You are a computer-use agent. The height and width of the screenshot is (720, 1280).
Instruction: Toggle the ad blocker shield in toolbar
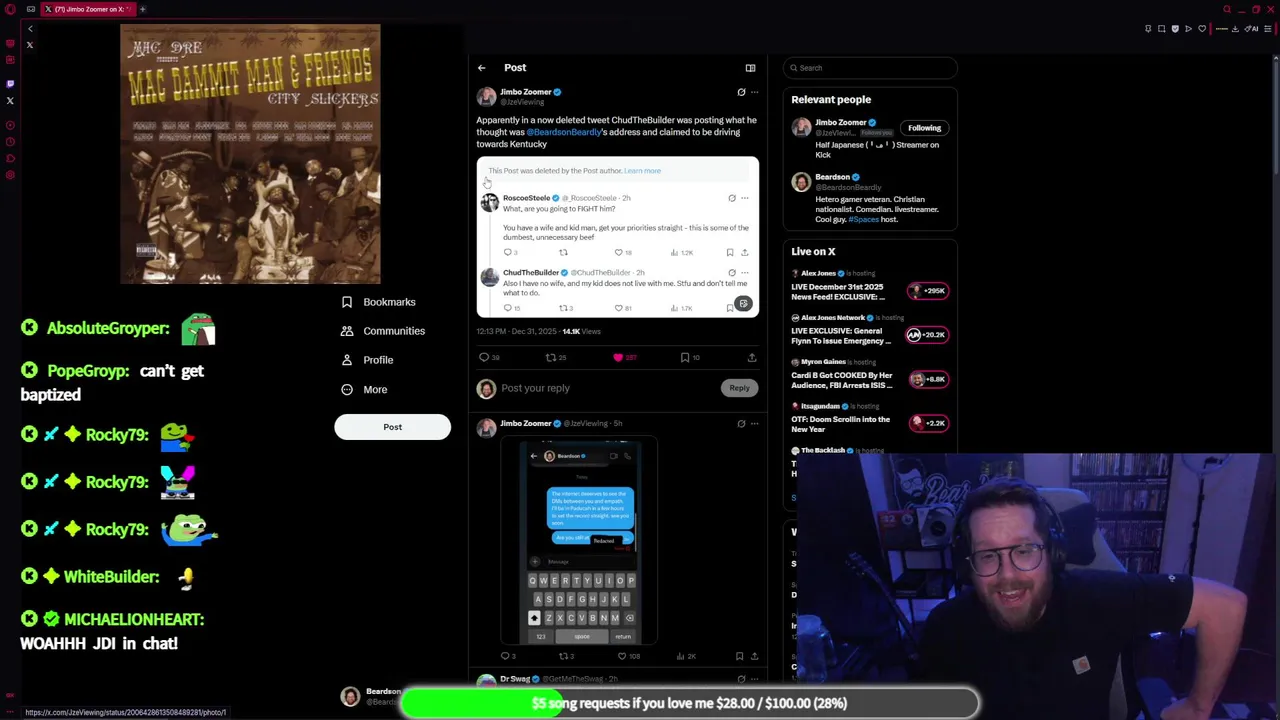pyautogui.click(x=1175, y=29)
